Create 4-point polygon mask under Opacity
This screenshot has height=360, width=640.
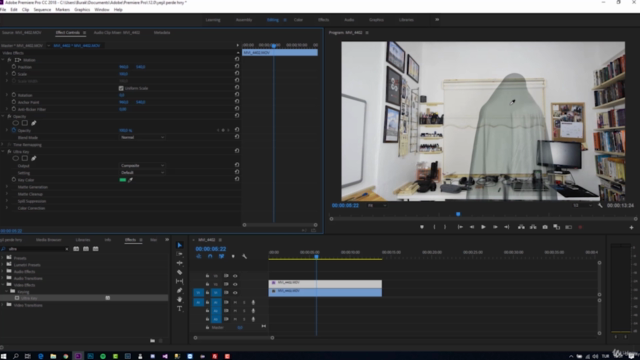pos(25,123)
